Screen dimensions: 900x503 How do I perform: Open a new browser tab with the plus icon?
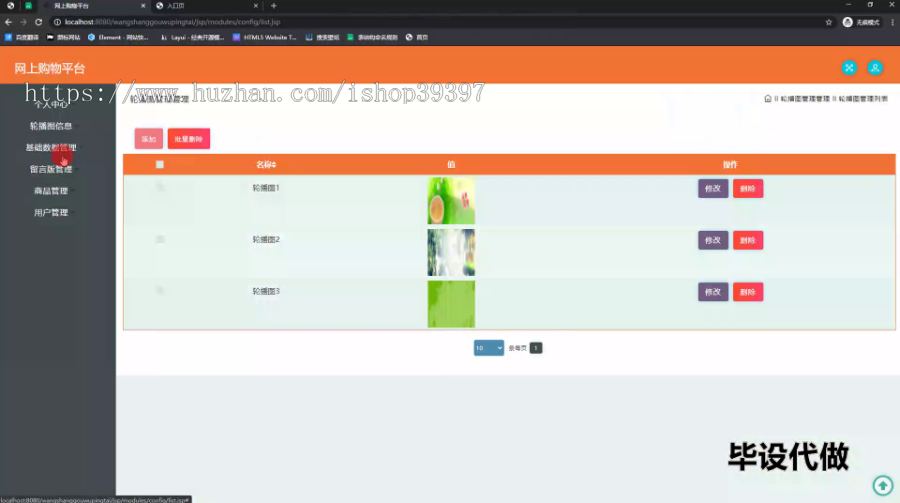tap(274, 6)
